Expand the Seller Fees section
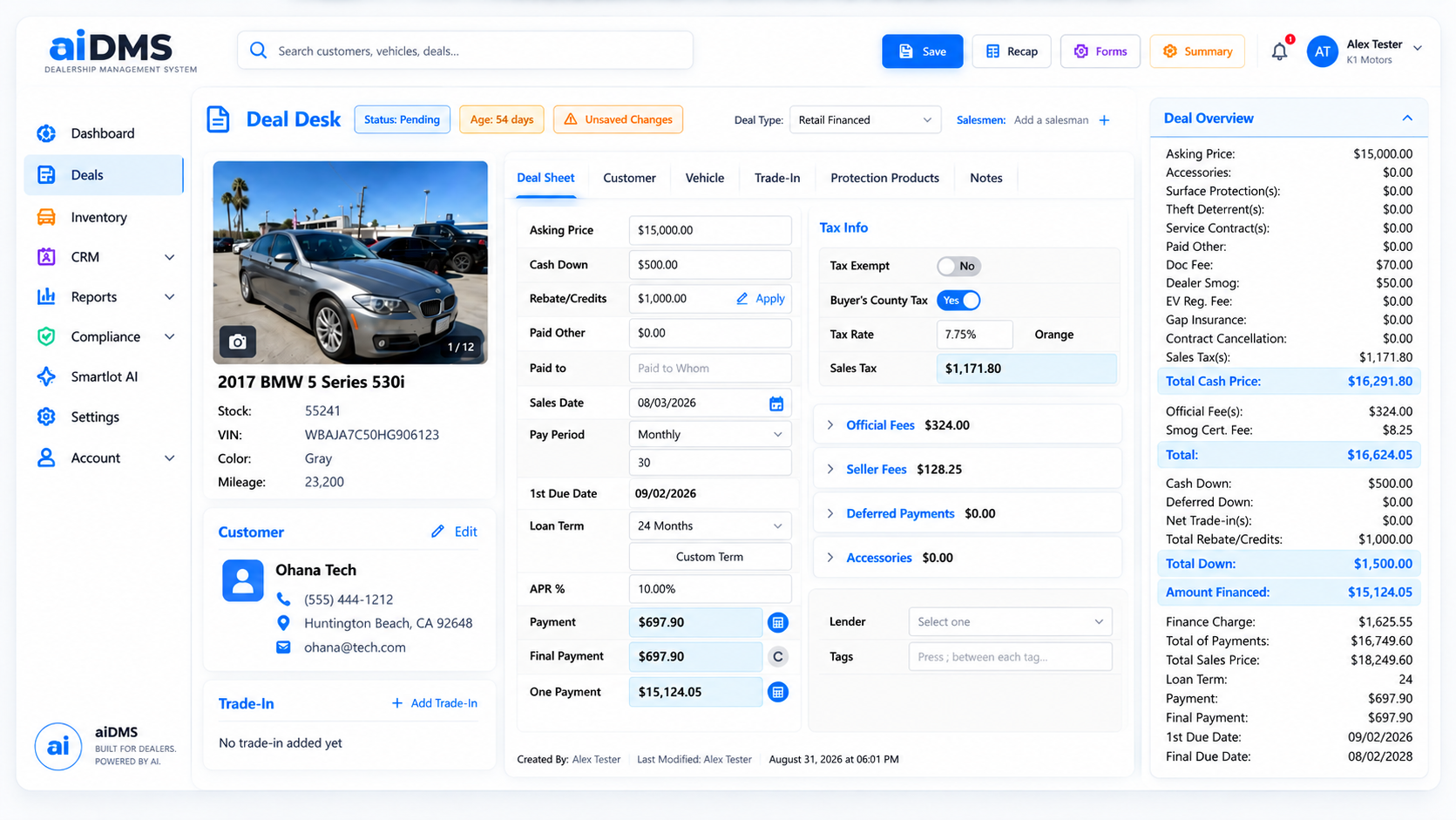The width and height of the screenshot is (1456, 820). 967,469
